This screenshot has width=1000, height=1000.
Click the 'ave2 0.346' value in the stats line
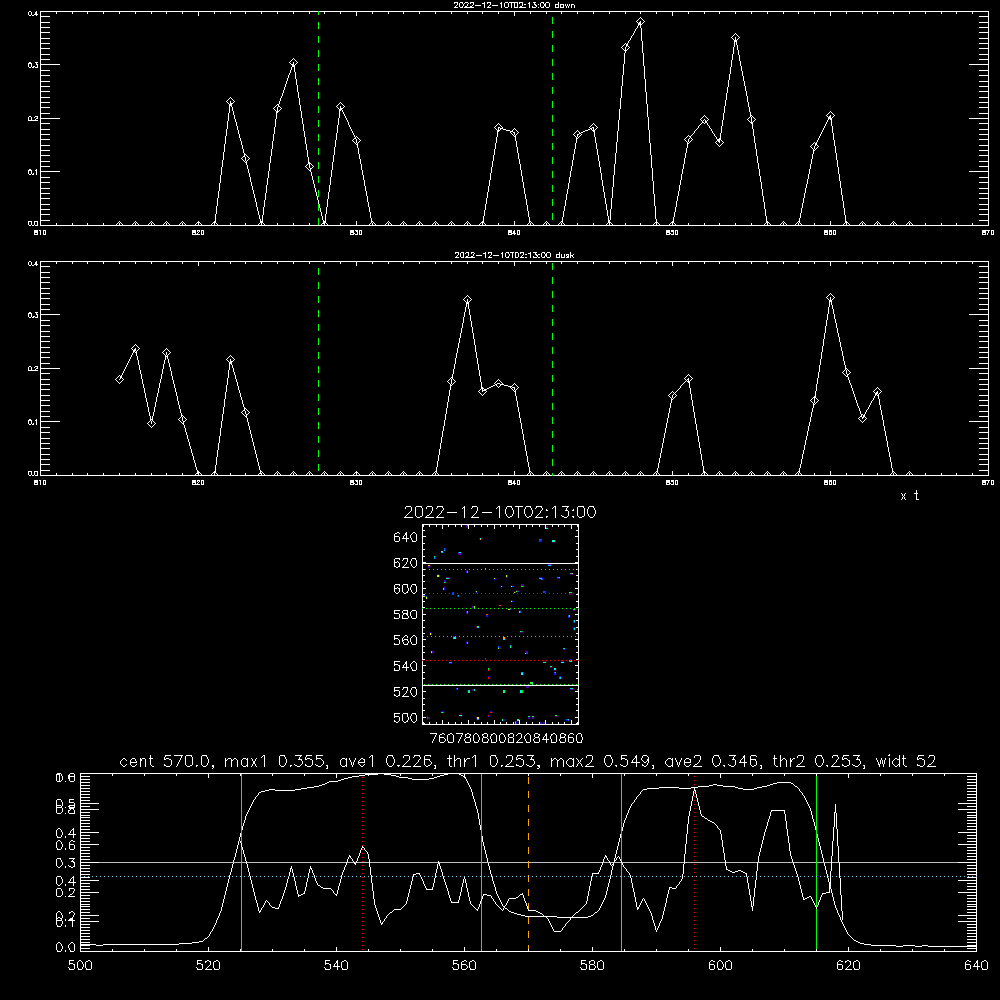coord(713,761)
